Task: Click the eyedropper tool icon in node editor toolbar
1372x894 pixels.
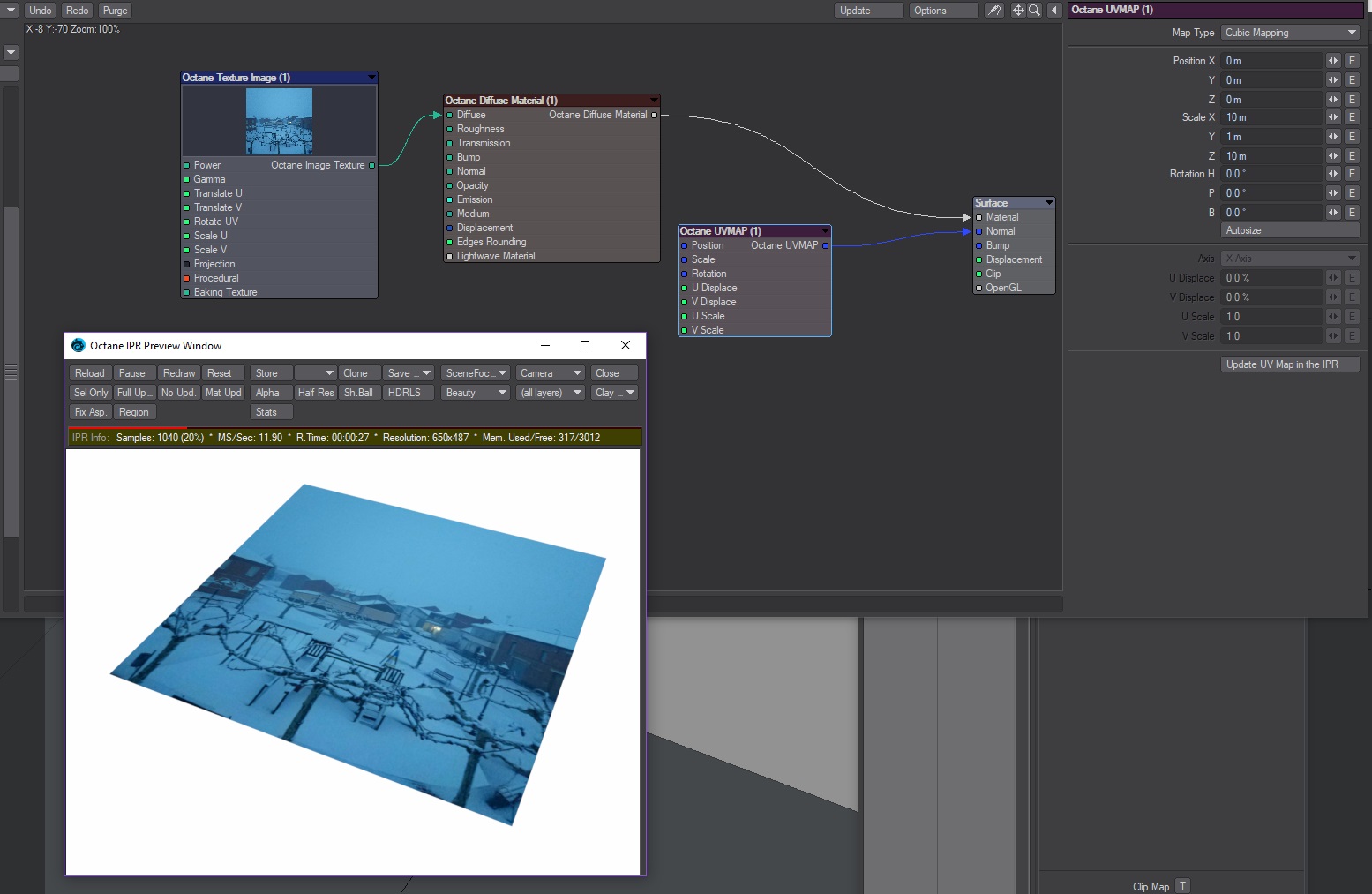Action: (x=994, y=11)
